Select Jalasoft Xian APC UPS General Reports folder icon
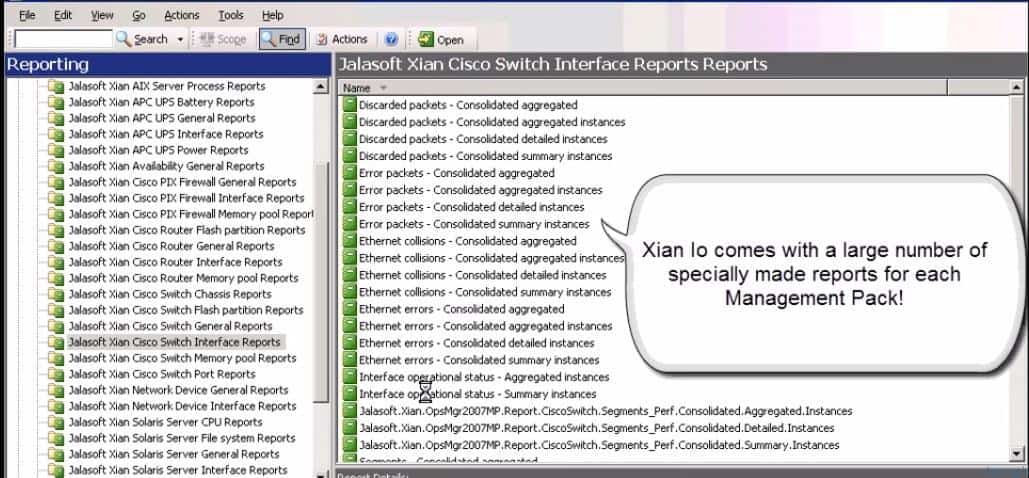Screen dimensions: 1029x478 (x=56, y=118)
